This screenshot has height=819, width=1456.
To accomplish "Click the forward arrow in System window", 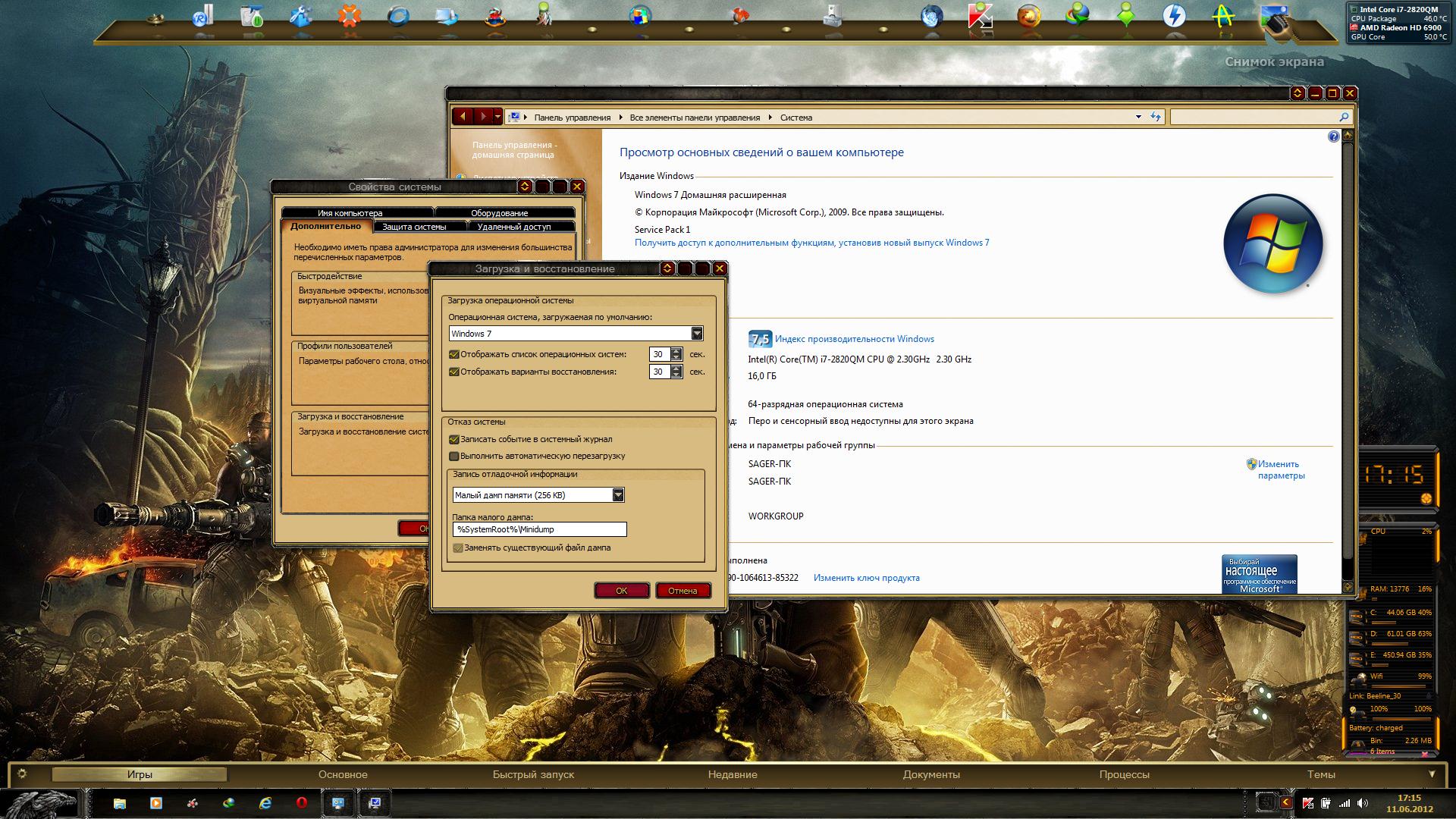I will pyautogui.click(x=482, y=117).
